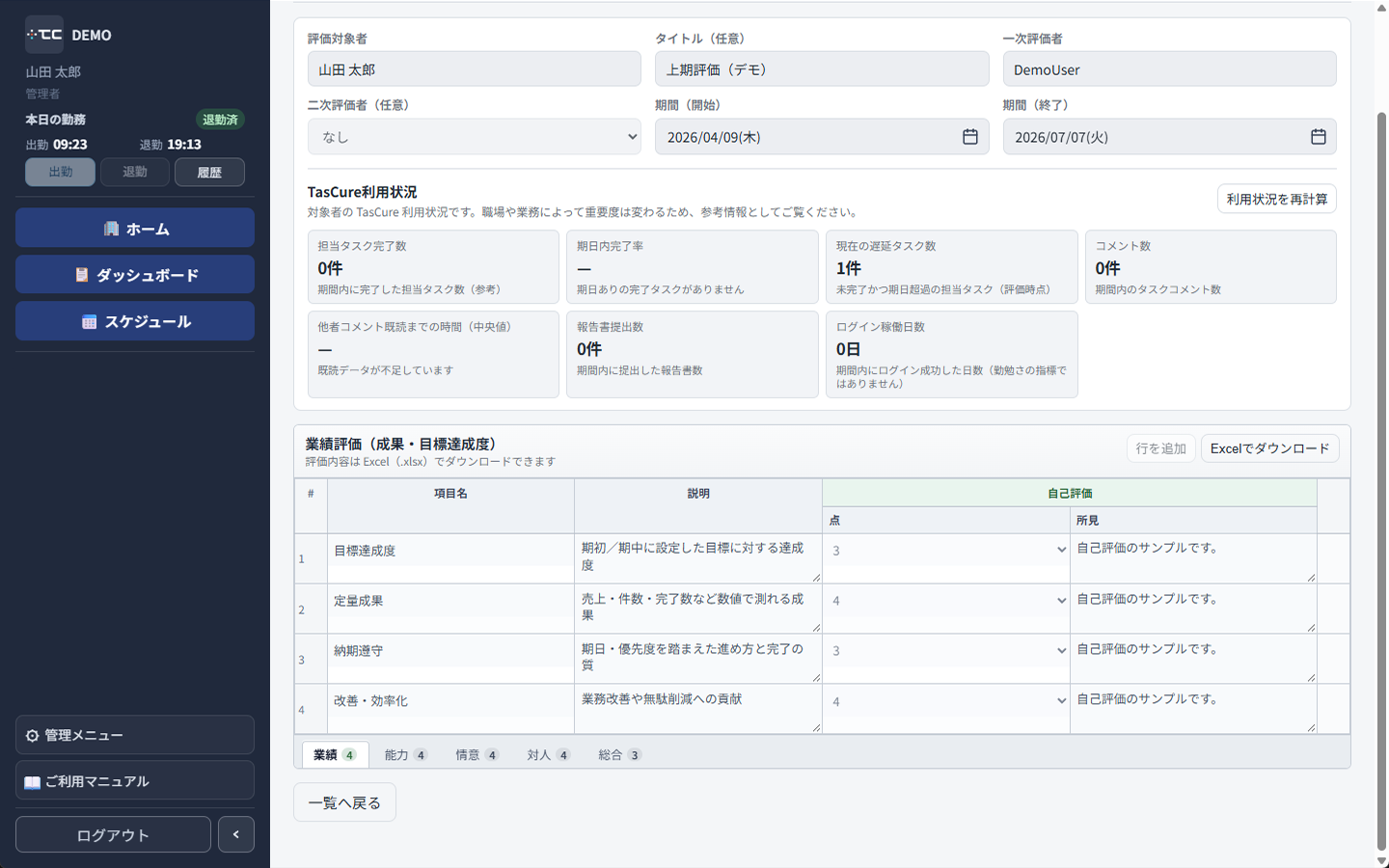Click the 一次評価者 field
This screenshot has width=1389, height=868.
[1170, 69]
